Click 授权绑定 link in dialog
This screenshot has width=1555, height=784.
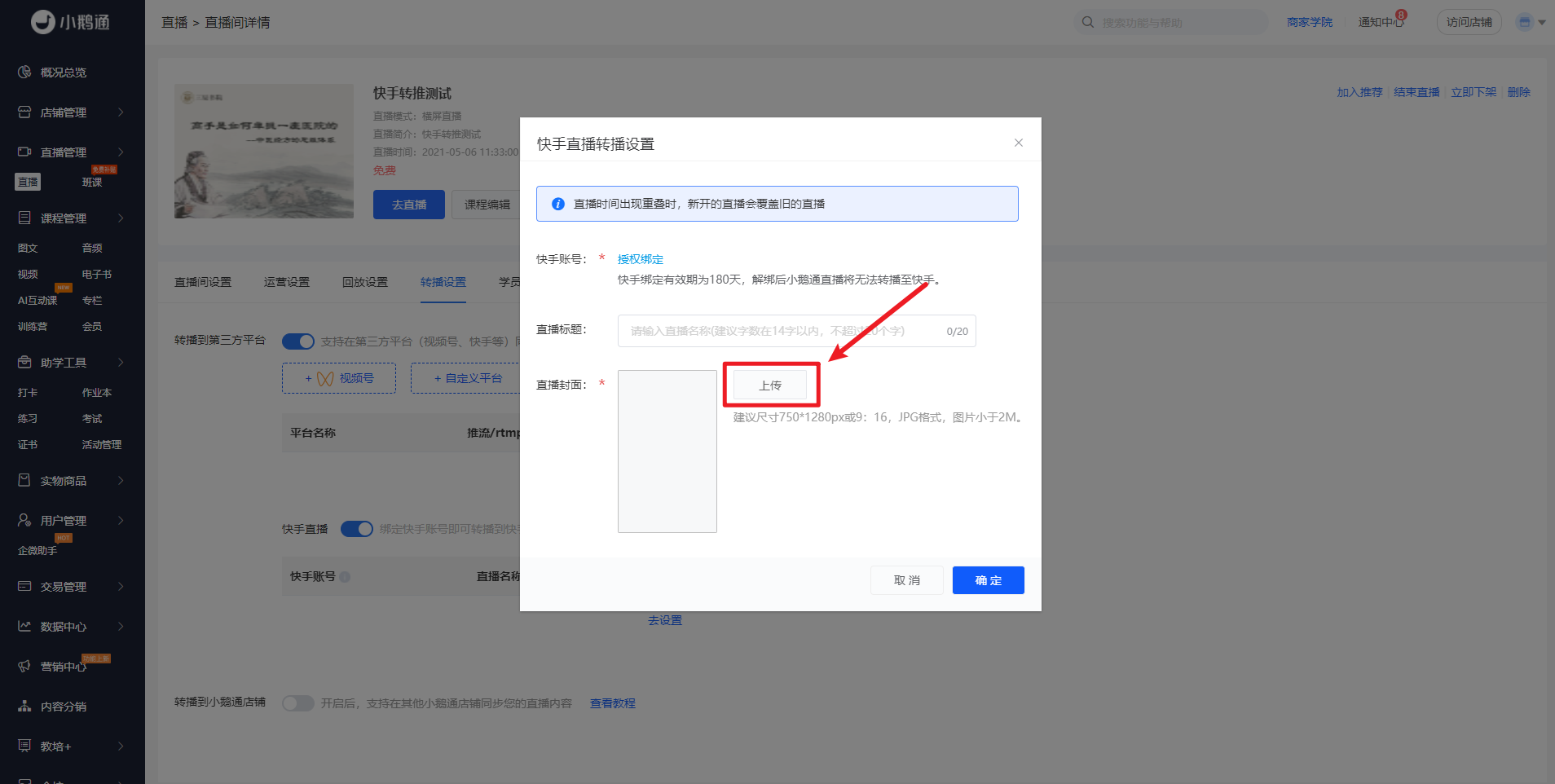[x=641, y=259]
